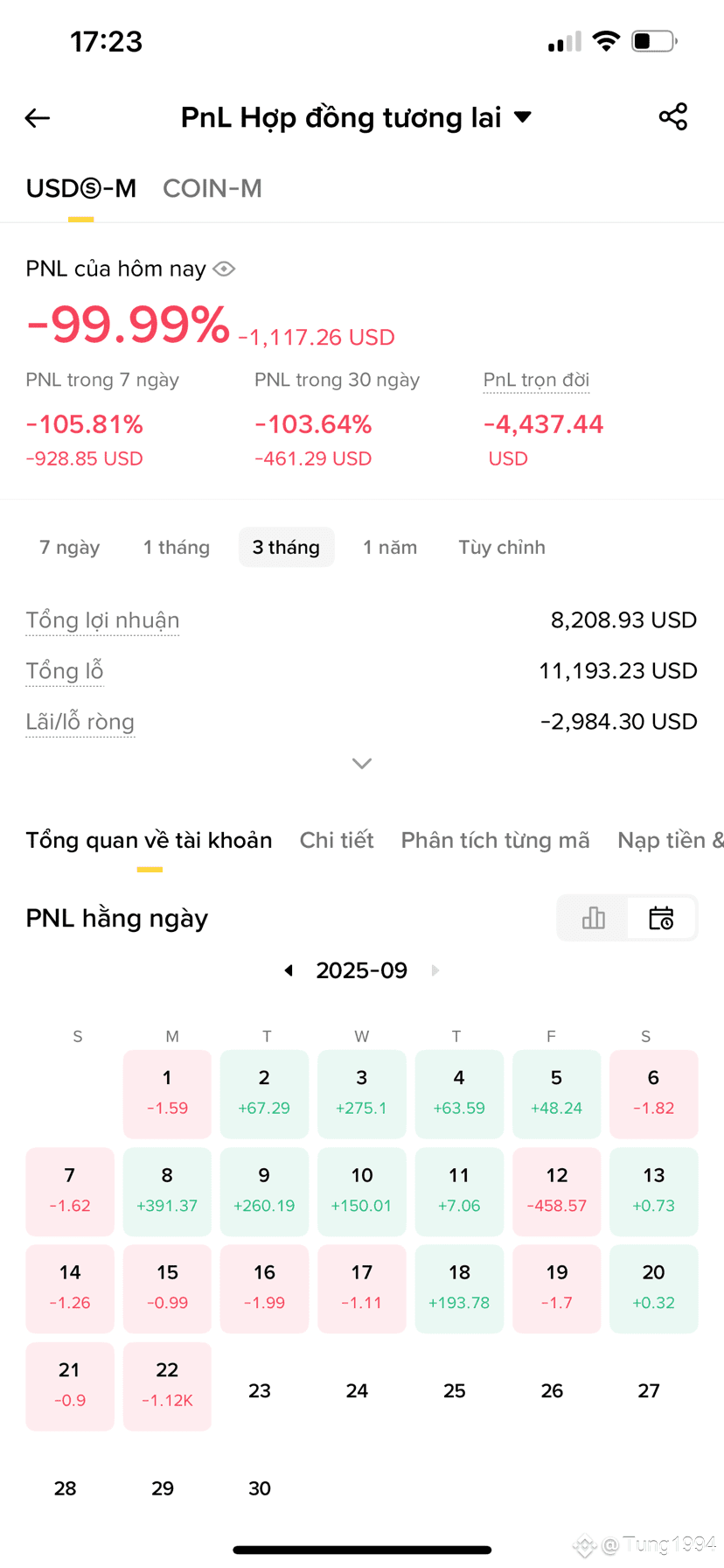Tap the Tổng lợi nhuận label
Viewport: 724px width, 1568px height.
tap(102, 620)
